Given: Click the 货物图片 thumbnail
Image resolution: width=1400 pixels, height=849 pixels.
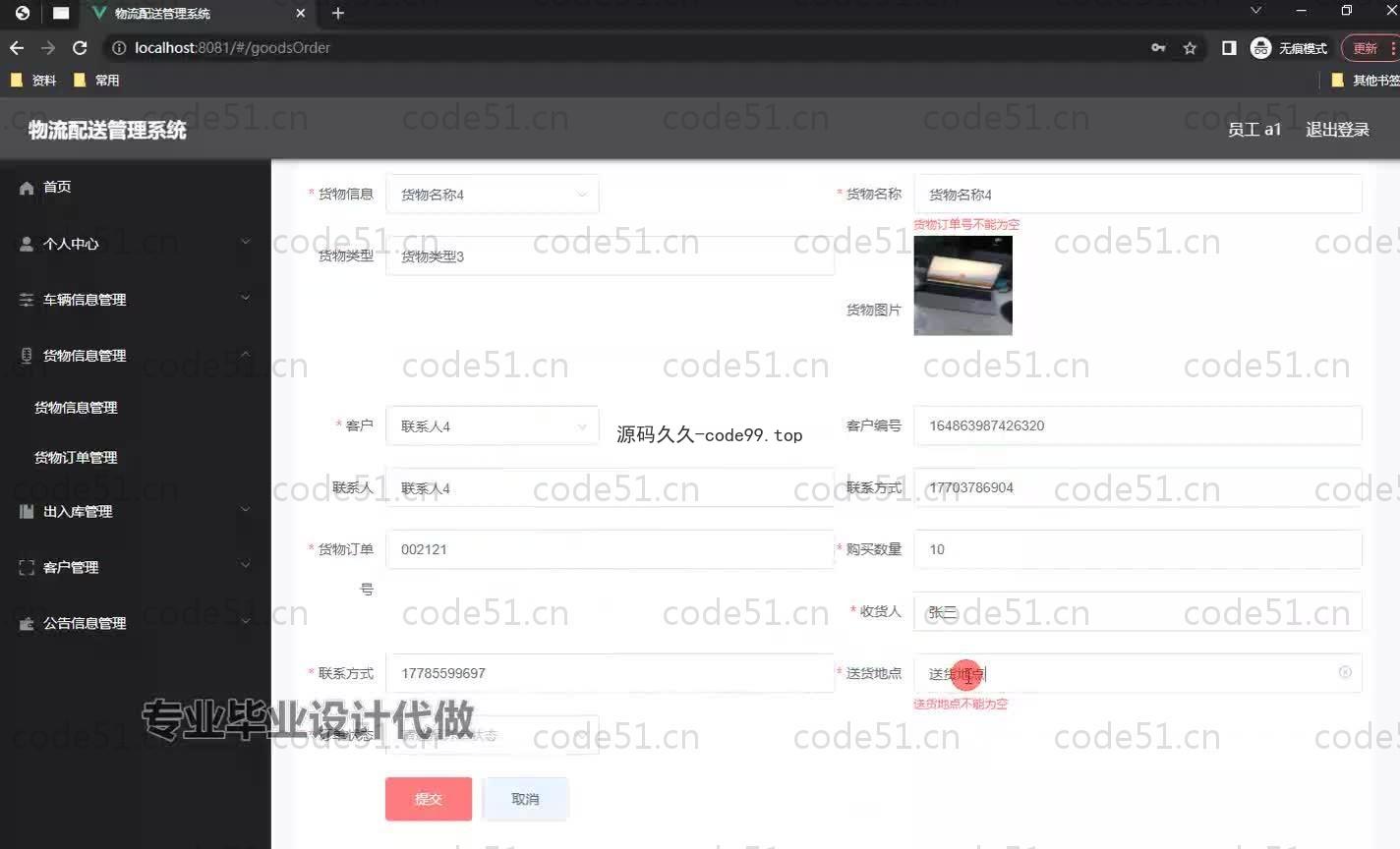Looking at the screenshot, I should (x=962, y=286).
